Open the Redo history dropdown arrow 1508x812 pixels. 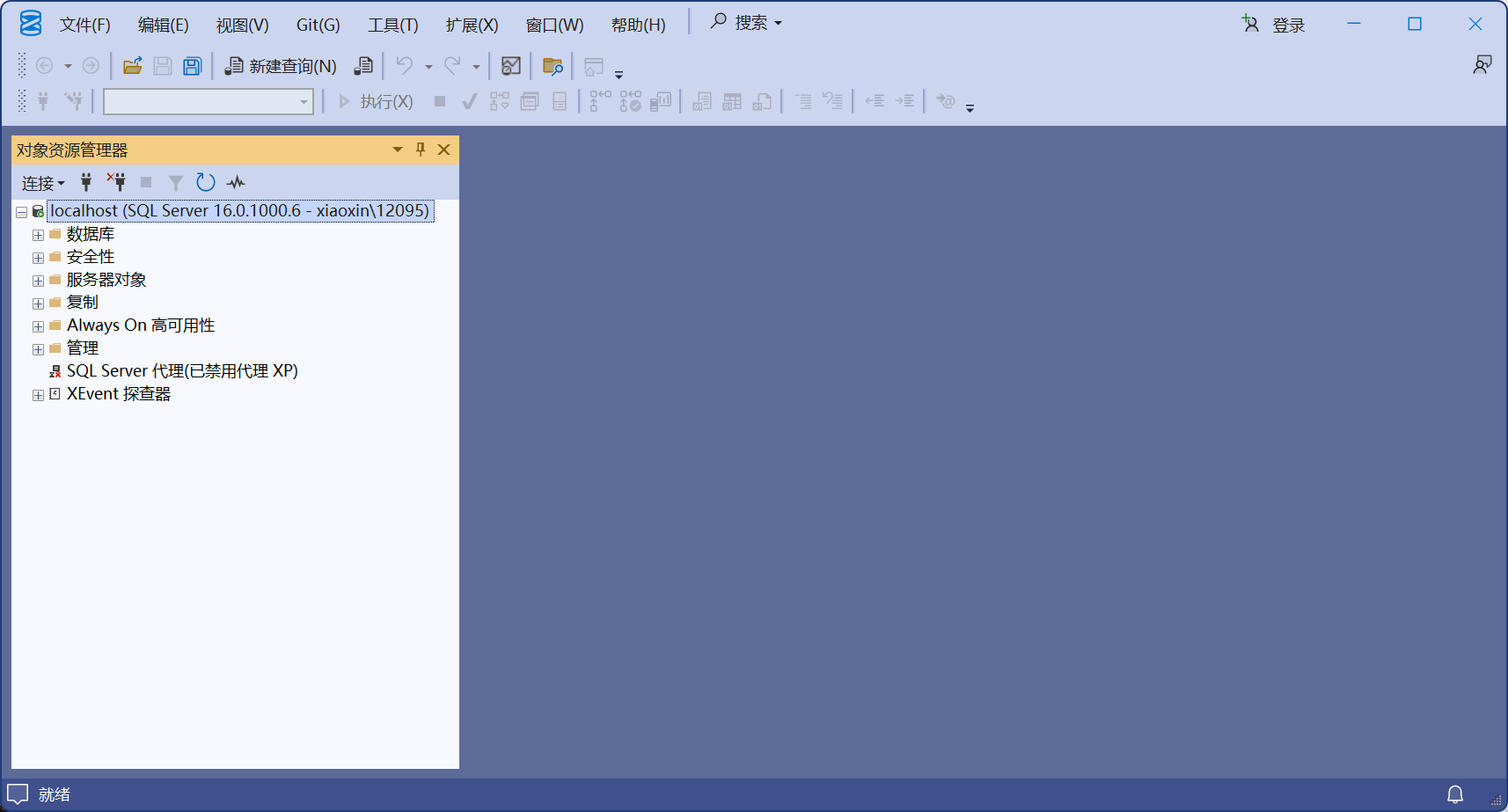(476, 67)
